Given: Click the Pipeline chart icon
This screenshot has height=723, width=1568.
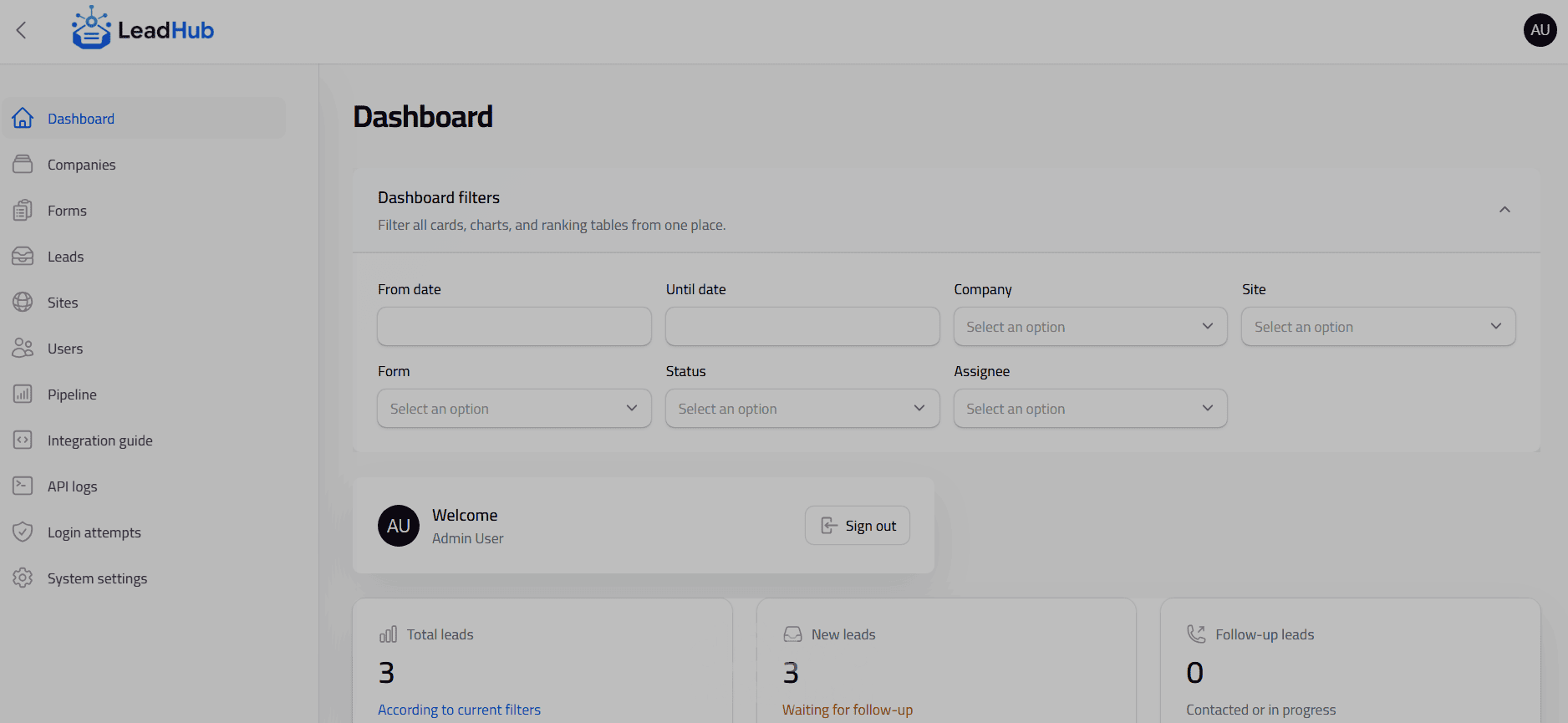Looking at the screenshot, I should click(x=23, y=395).
